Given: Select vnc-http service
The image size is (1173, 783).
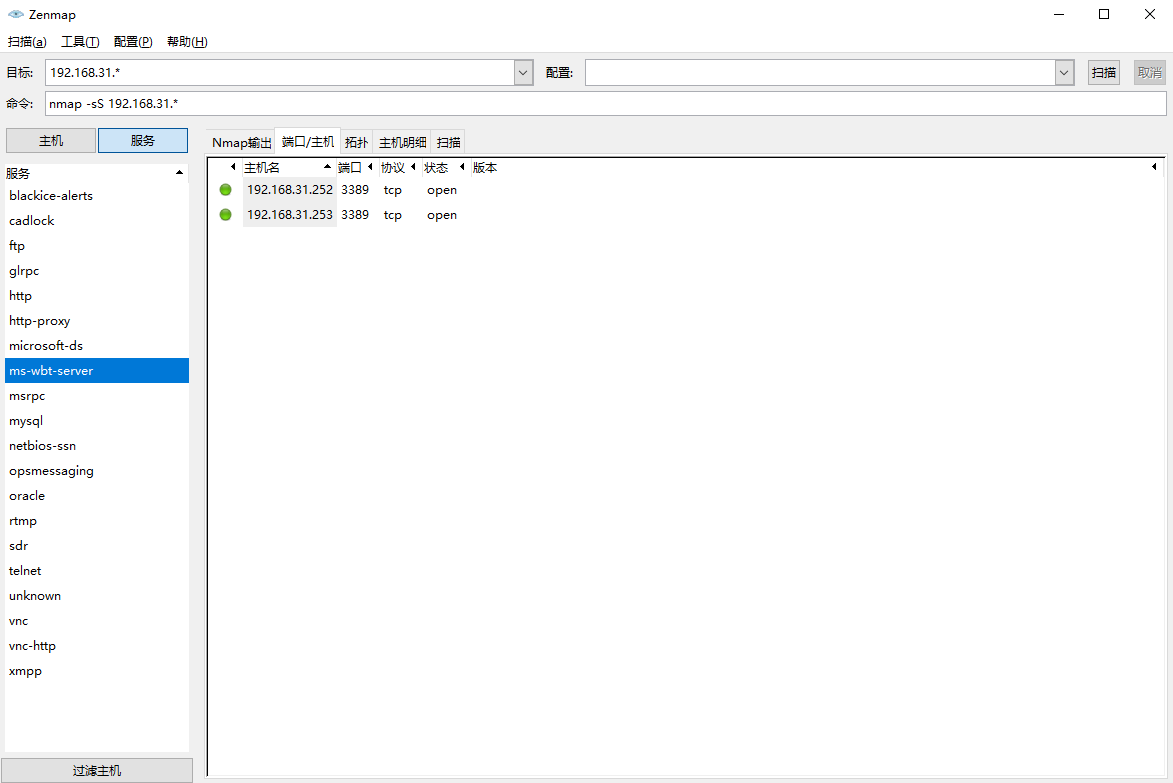Looking at the screenshot, I should tap(97, 646).
